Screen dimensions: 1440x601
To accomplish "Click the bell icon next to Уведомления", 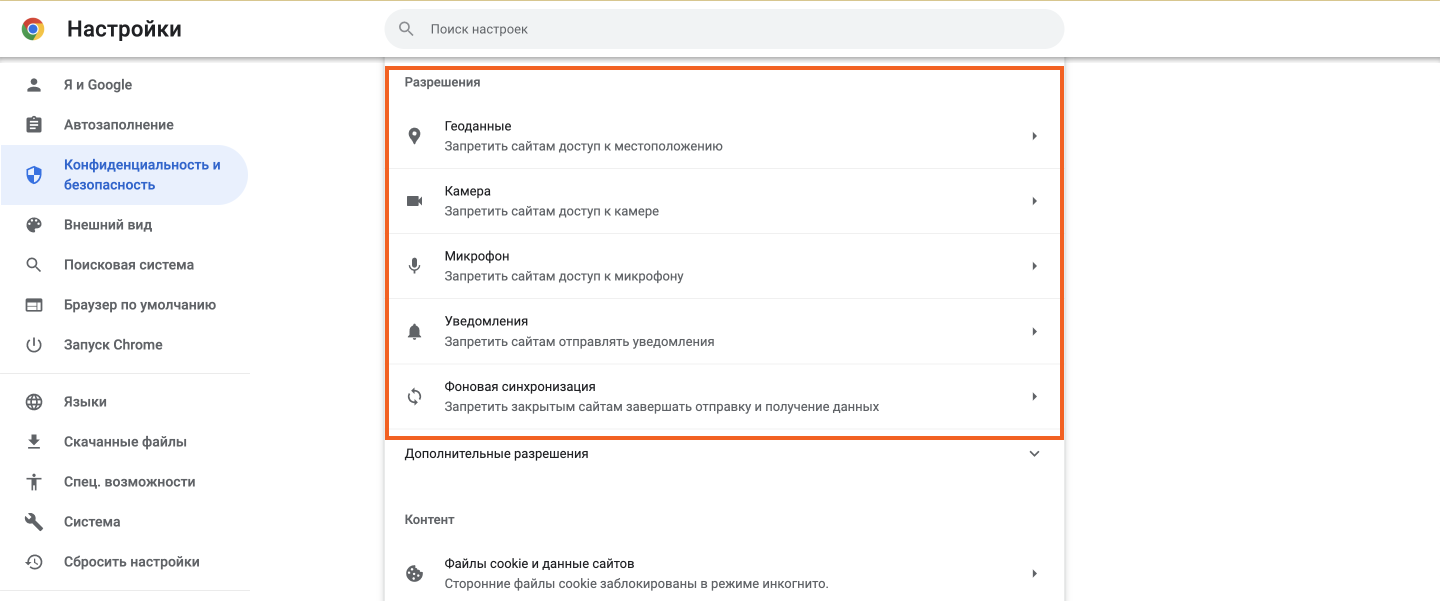I will click(415, 330).
